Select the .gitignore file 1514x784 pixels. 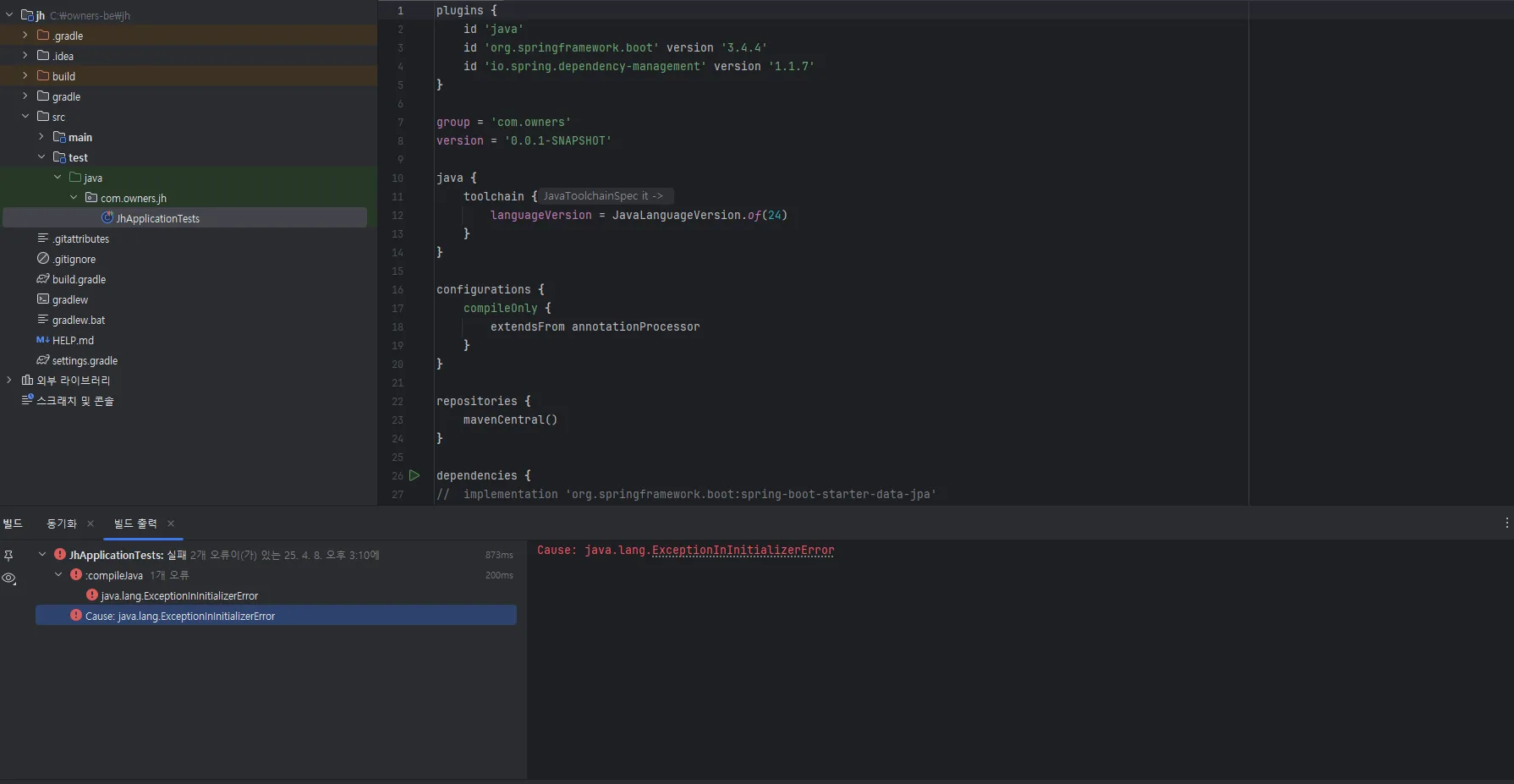click(x=74, y=259)
